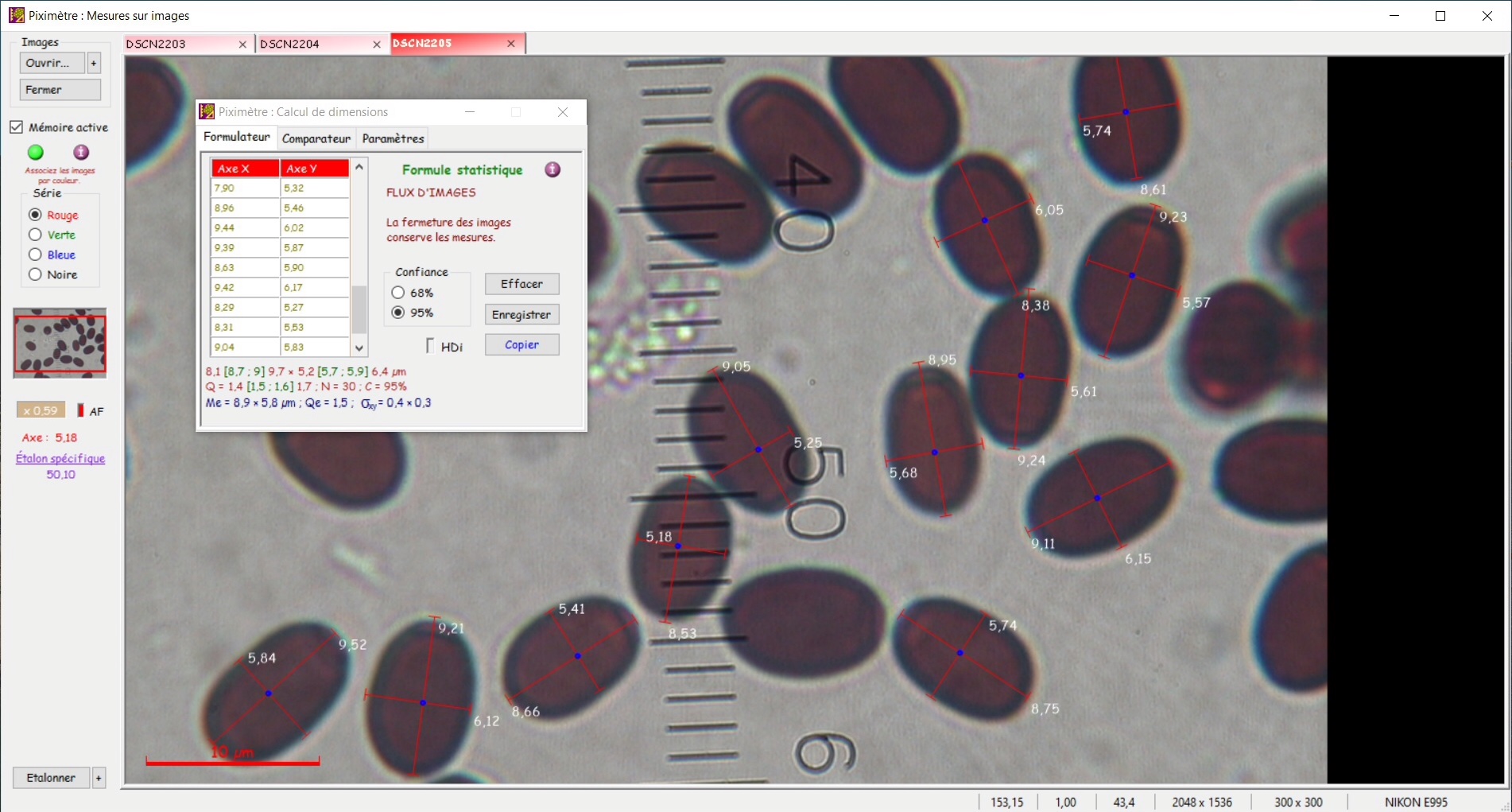Expand the plus button beside Etalonner

coord(99,778)
